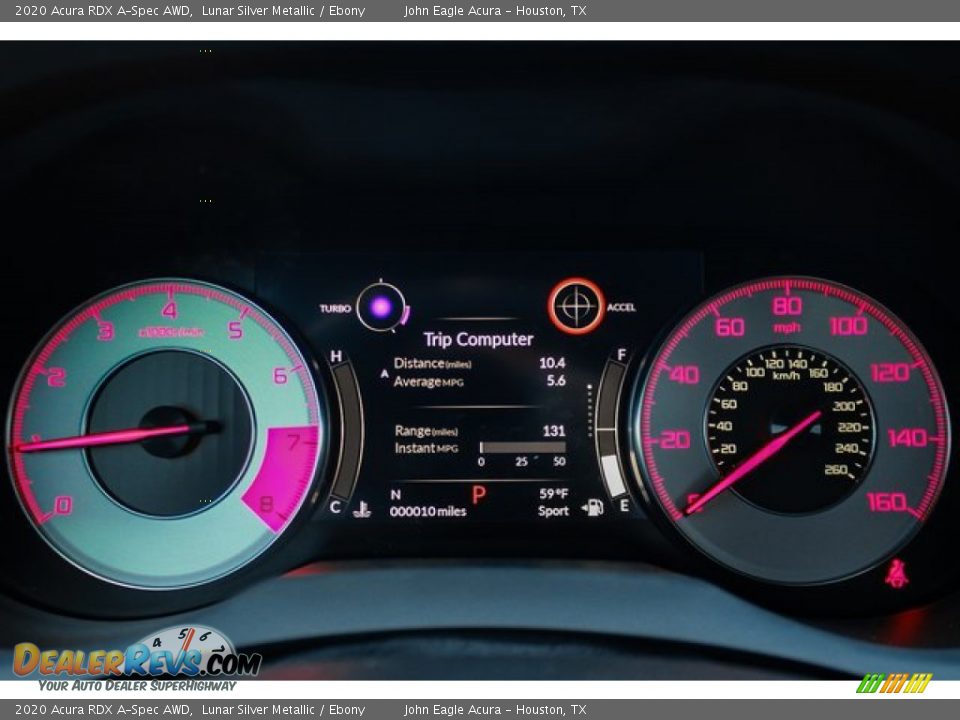Click the red seatbelt warning indicator
Screen dimensions: 960x720
[x=896, y=574]
